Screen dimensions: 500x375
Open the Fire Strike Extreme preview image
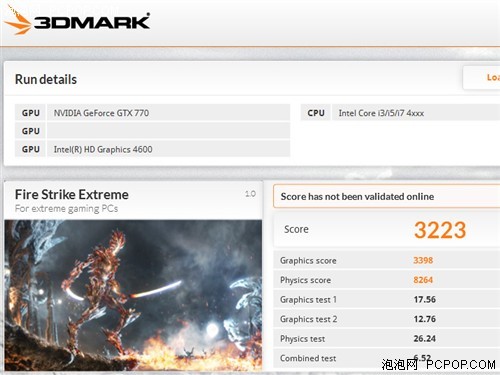click(133, 295)
